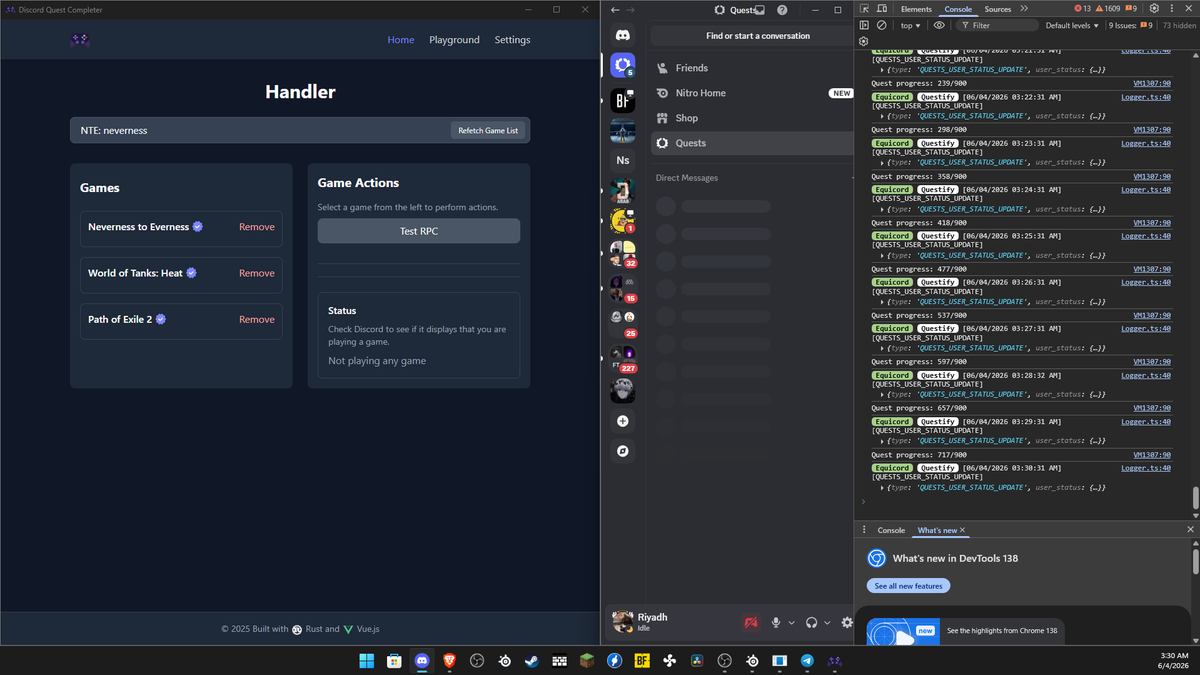The width and height of the screenshot is (1200, 675).
Task: Open Logger.ts:40 link at 03:30:31 entry
Action: click(1146, 468)
